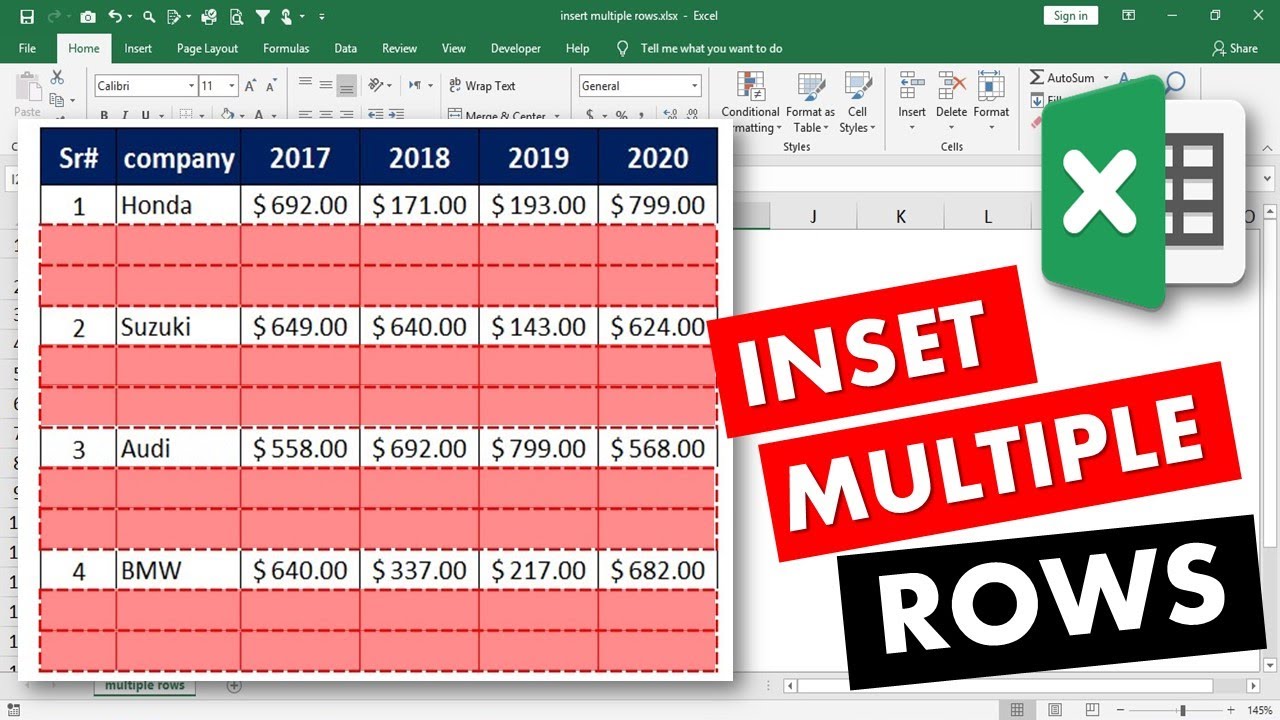Click the AutoSum sigma icon
Screen dimensions: 1280x720
pyautogui.click(x=1037, y=78)
